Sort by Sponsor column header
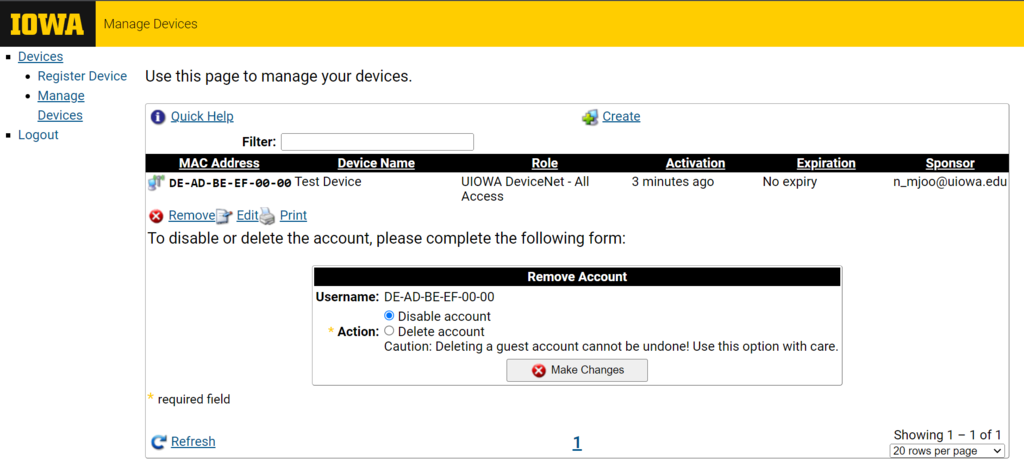The height and width of the screenshot is (472, 1024). pos(950,163)
